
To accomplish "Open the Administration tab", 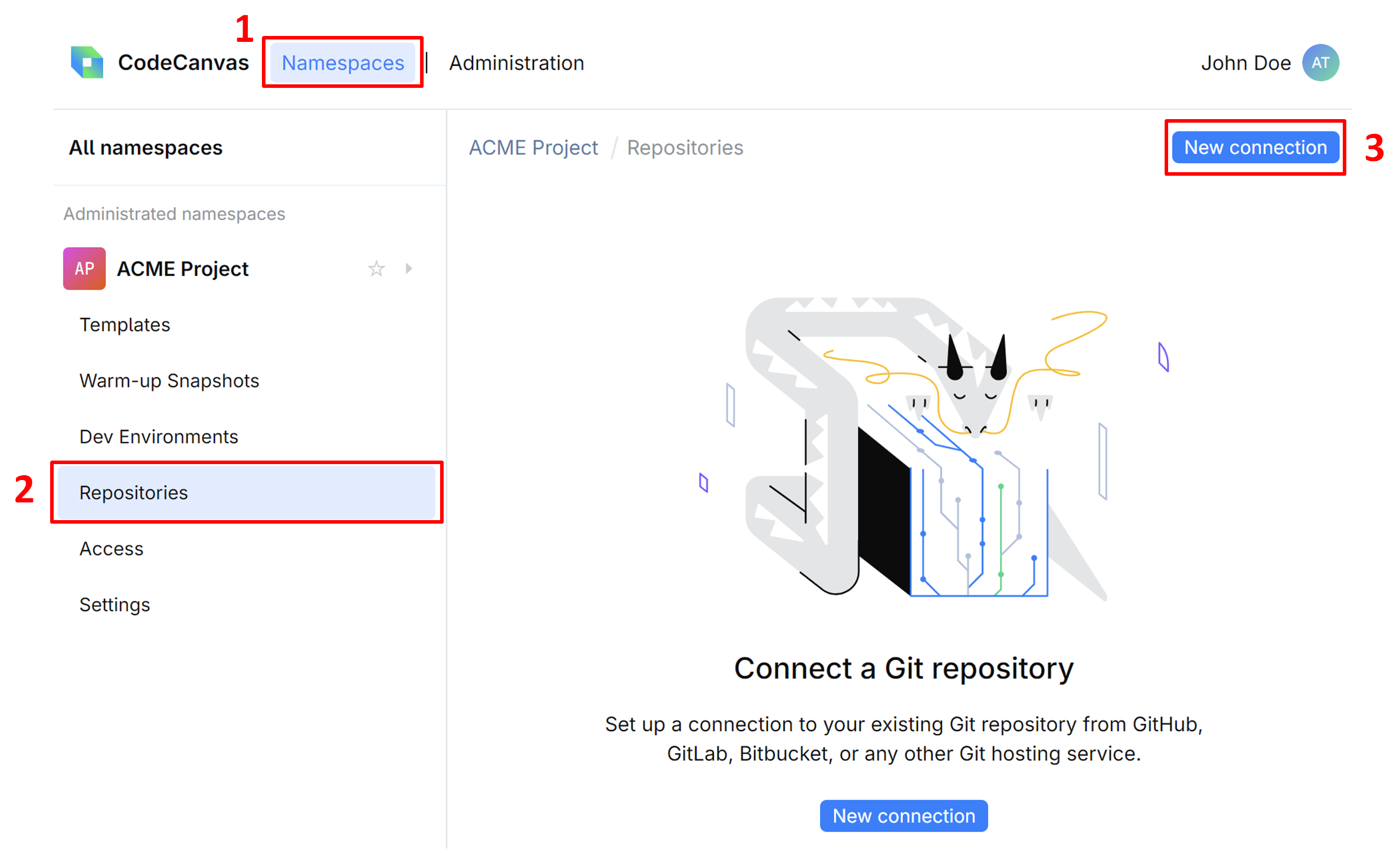I will [x=516, y=63].
